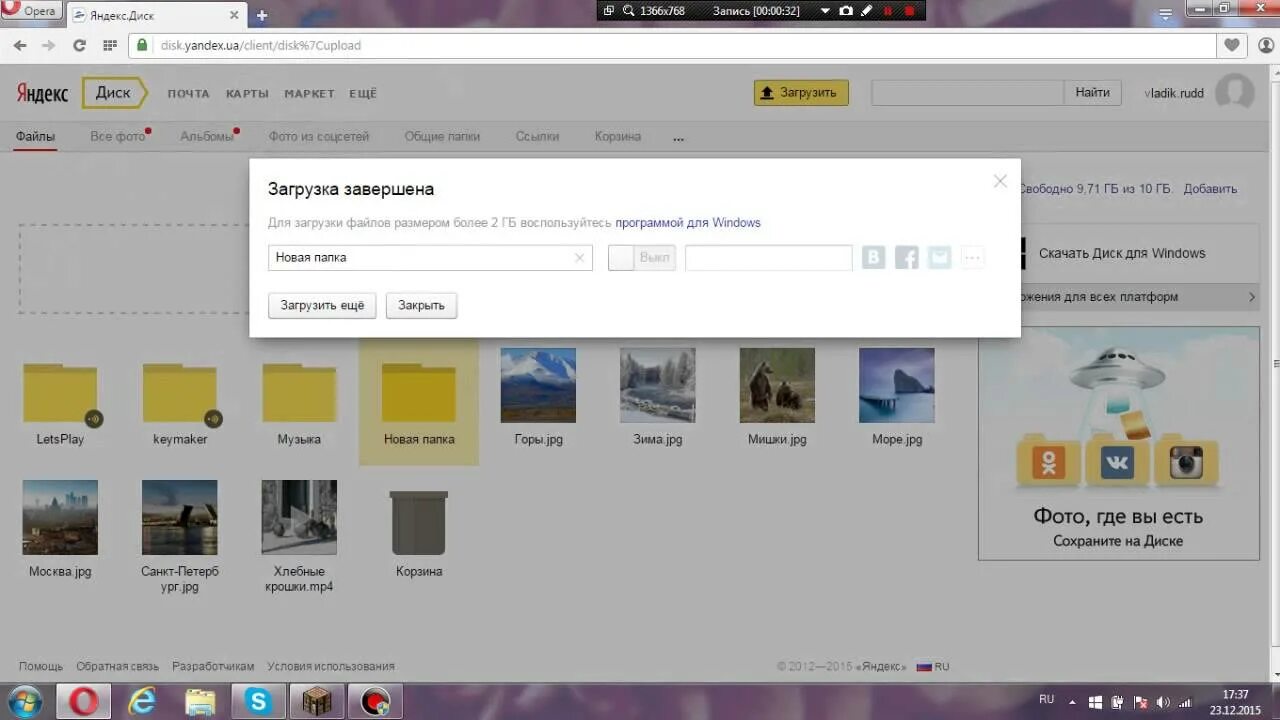Click the empty public link field
The width and height of the screenshot is (1280, 720).
point(768,258)
